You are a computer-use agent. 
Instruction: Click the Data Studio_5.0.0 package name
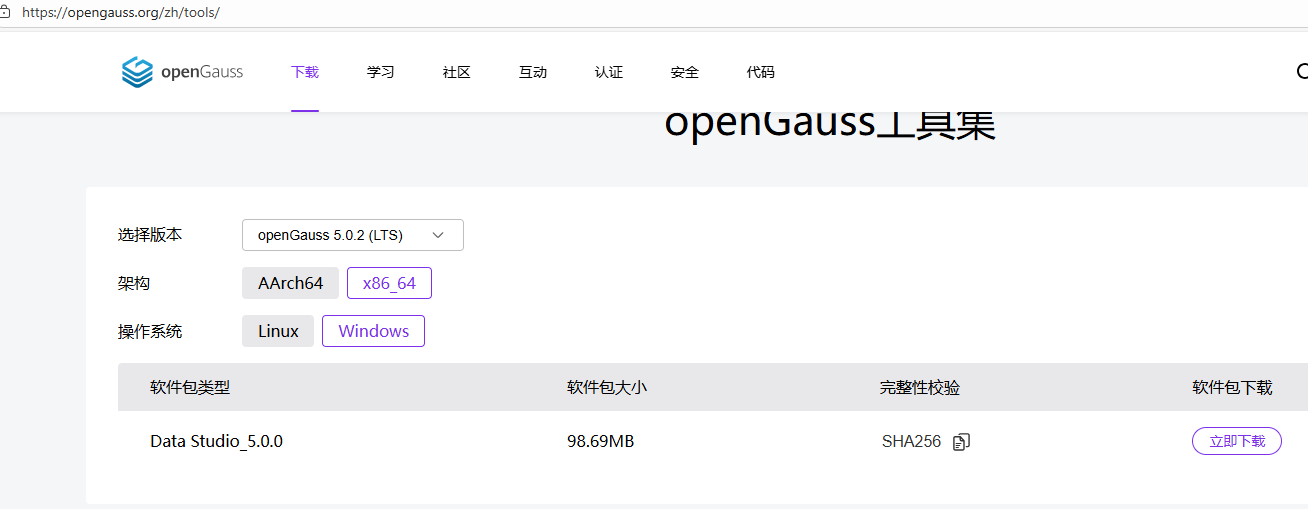pos(217,441)
